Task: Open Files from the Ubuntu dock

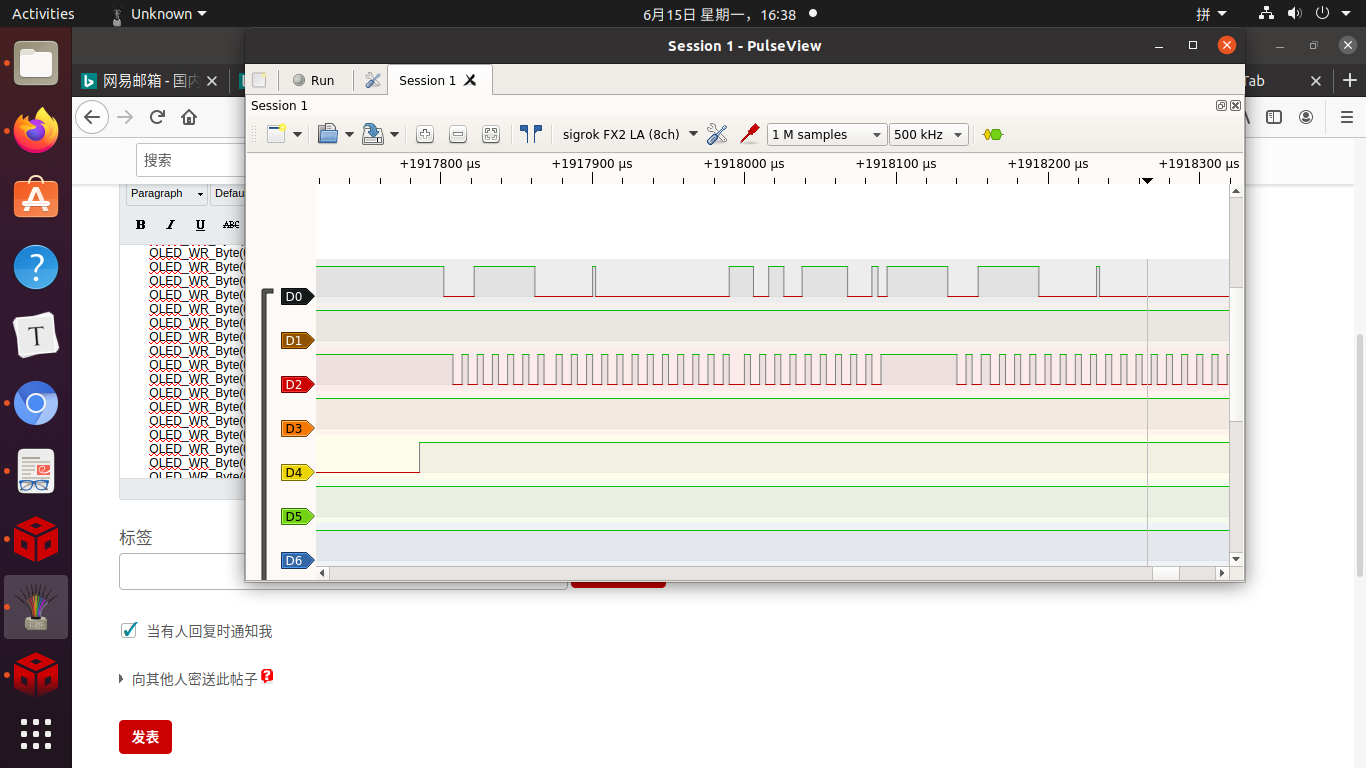Action: [x=36, y=63]
